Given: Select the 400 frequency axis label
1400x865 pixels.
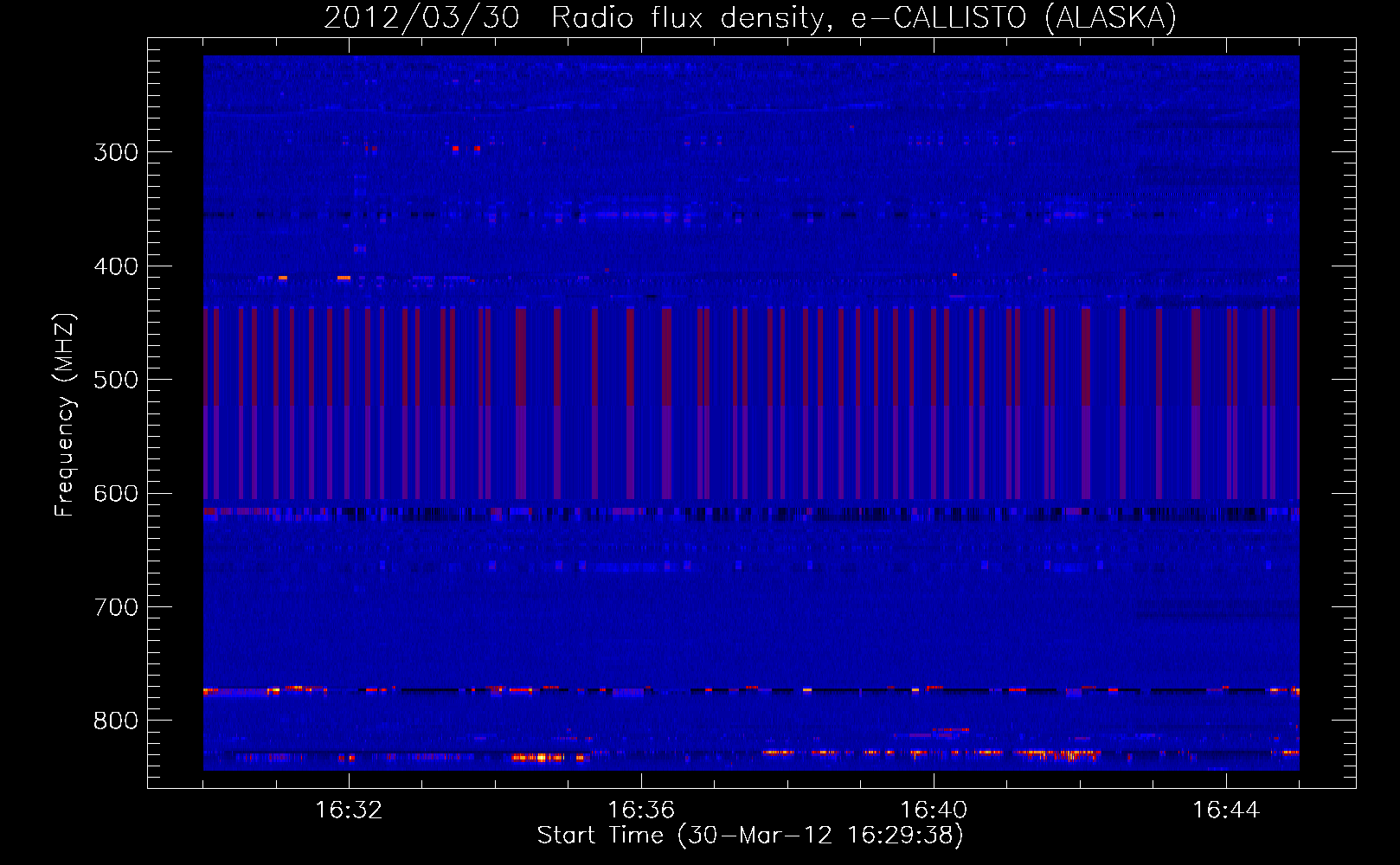Looking at the screenshot, I should [x=116, y=266].
